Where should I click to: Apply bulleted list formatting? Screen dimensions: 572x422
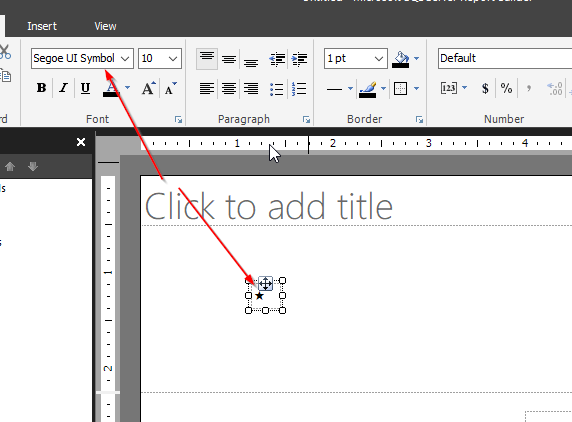277,89
